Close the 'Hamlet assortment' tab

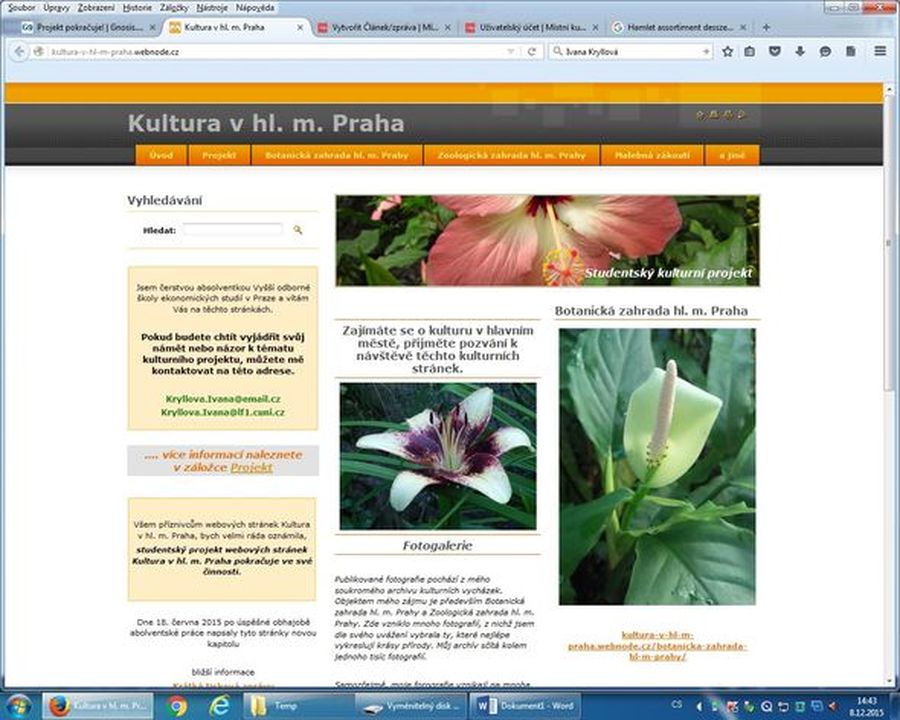(x=743, y=27)
